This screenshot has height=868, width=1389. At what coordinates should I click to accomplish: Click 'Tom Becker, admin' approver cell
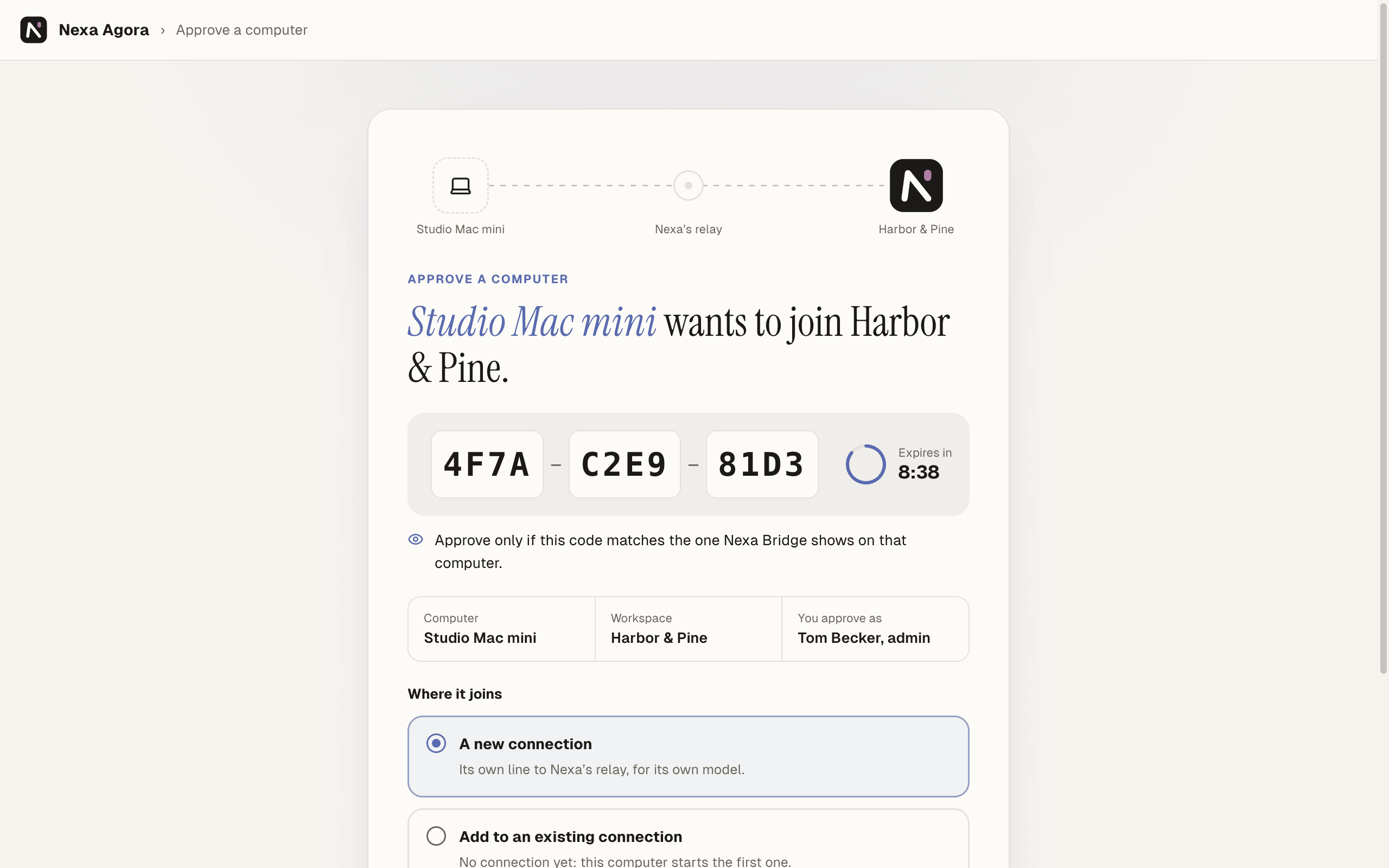point(875,629)
